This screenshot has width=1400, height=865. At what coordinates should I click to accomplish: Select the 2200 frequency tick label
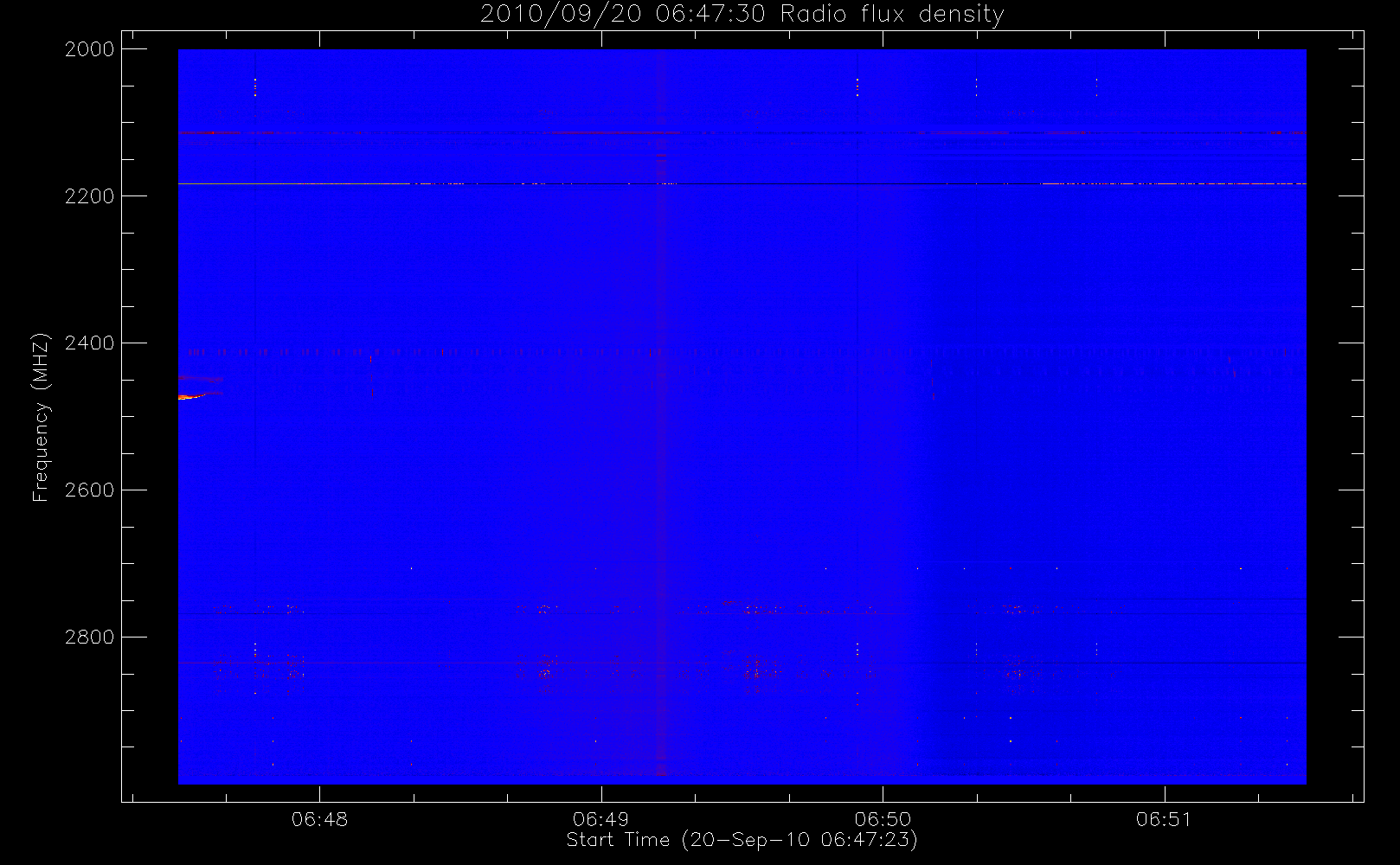point(90,196)
